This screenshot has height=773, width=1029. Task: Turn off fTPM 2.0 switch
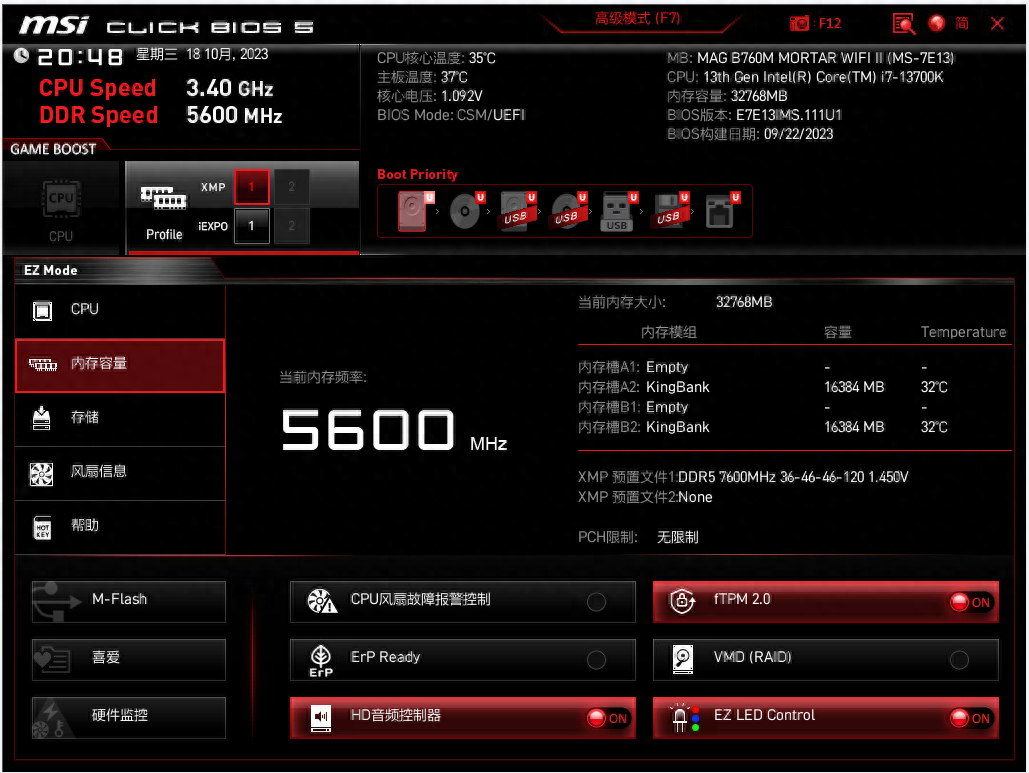click(x=970, y=602)
